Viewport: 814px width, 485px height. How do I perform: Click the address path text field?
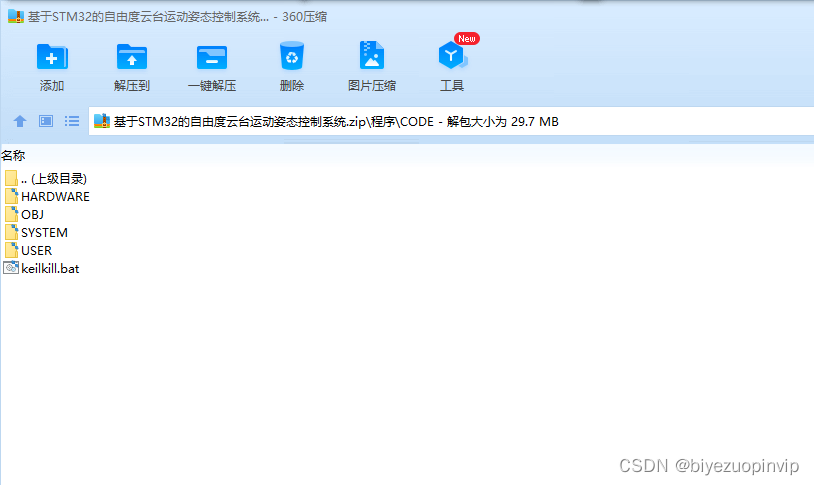pos(451,122)
